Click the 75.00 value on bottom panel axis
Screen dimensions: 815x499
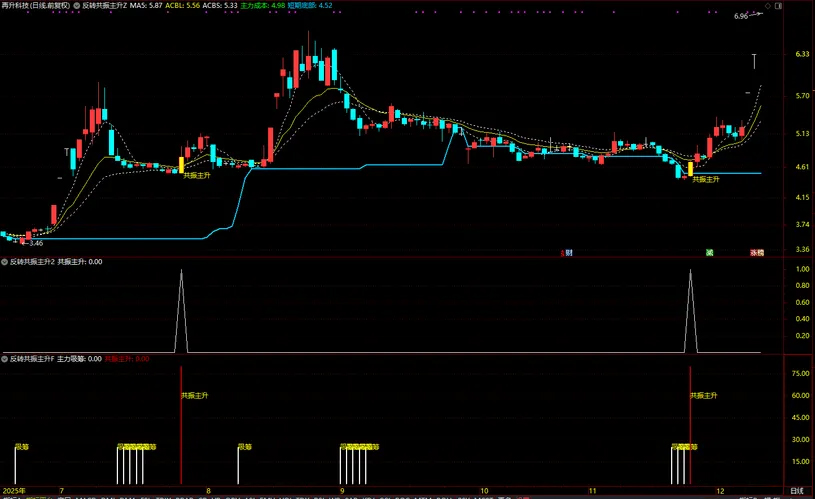click(x=800, y=373)
